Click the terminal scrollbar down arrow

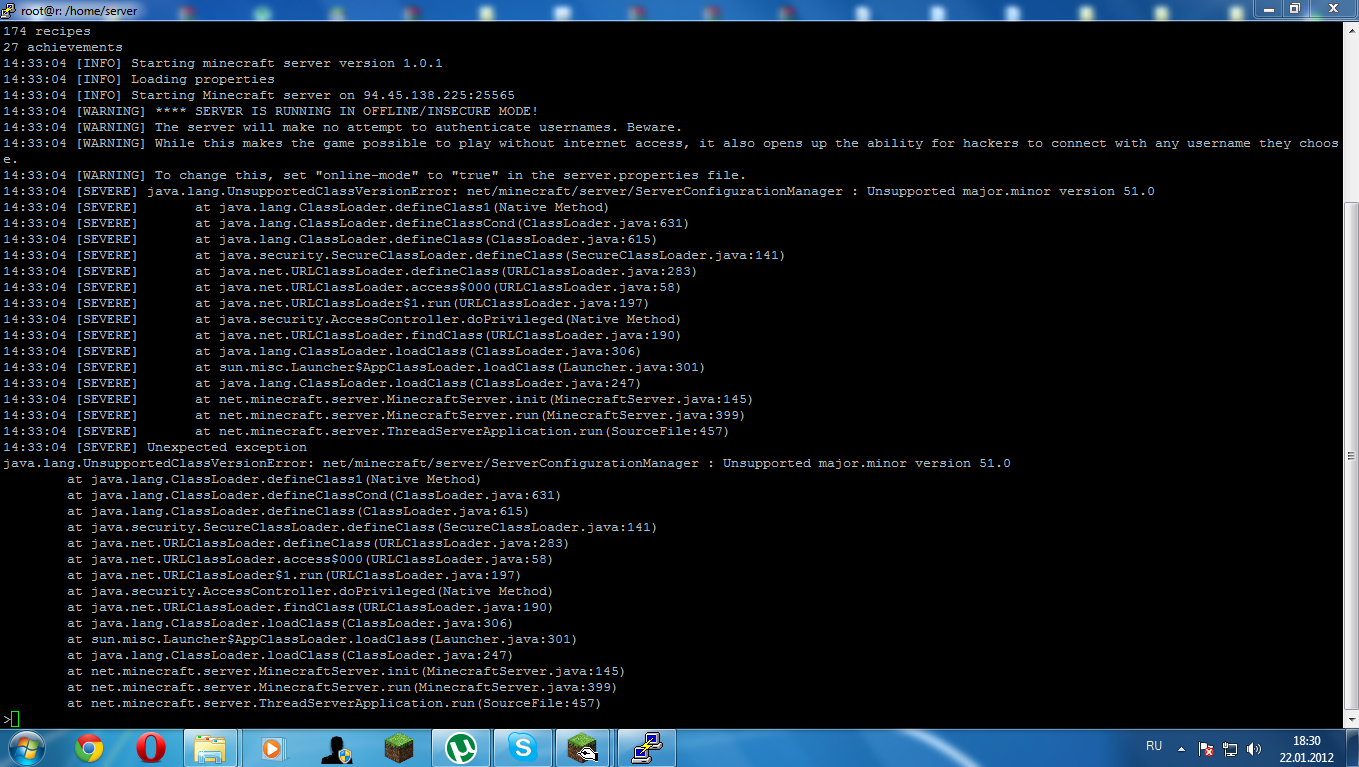pos(1350,718)
